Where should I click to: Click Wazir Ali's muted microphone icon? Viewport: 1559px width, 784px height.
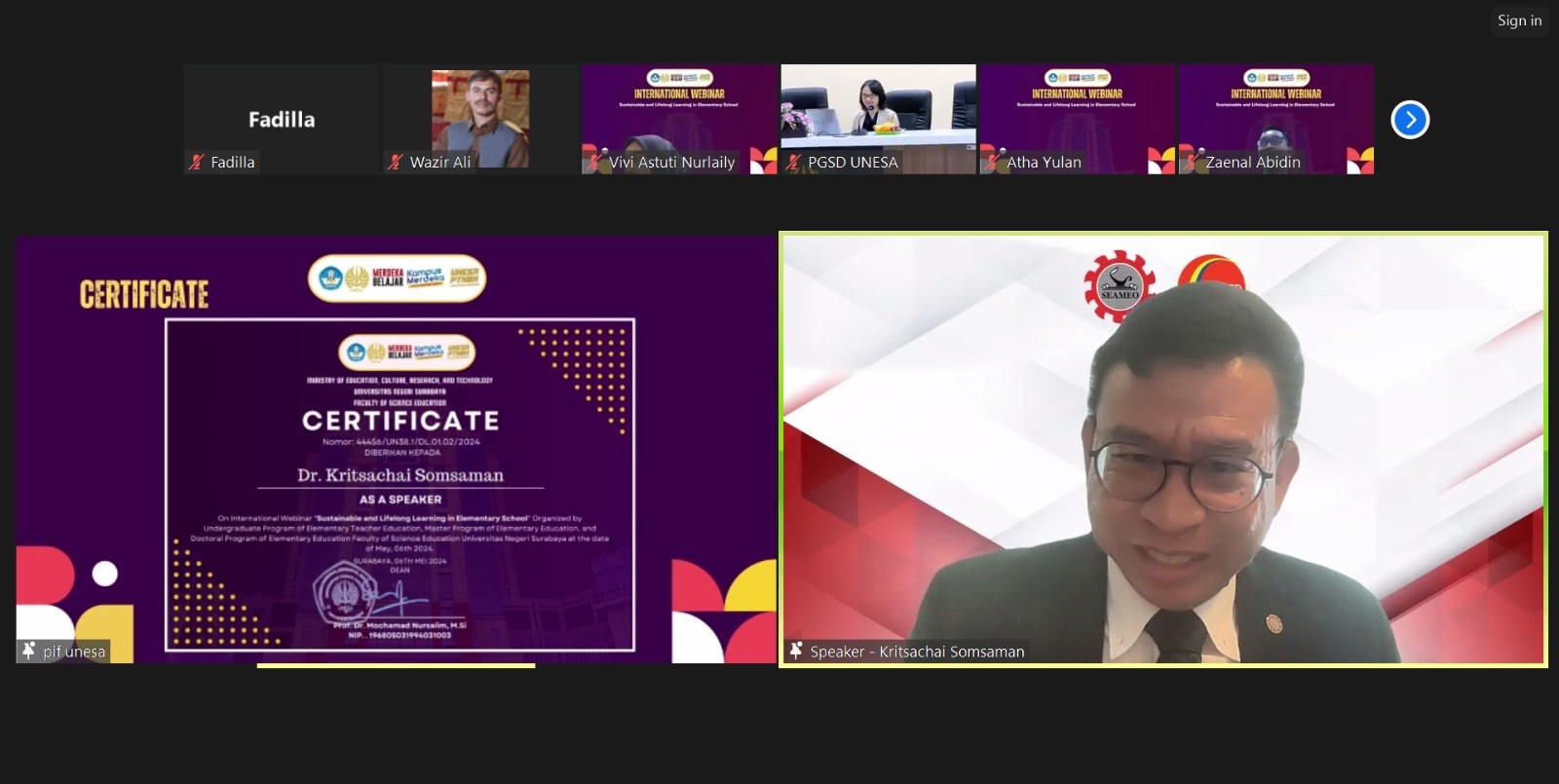point(396,163)
